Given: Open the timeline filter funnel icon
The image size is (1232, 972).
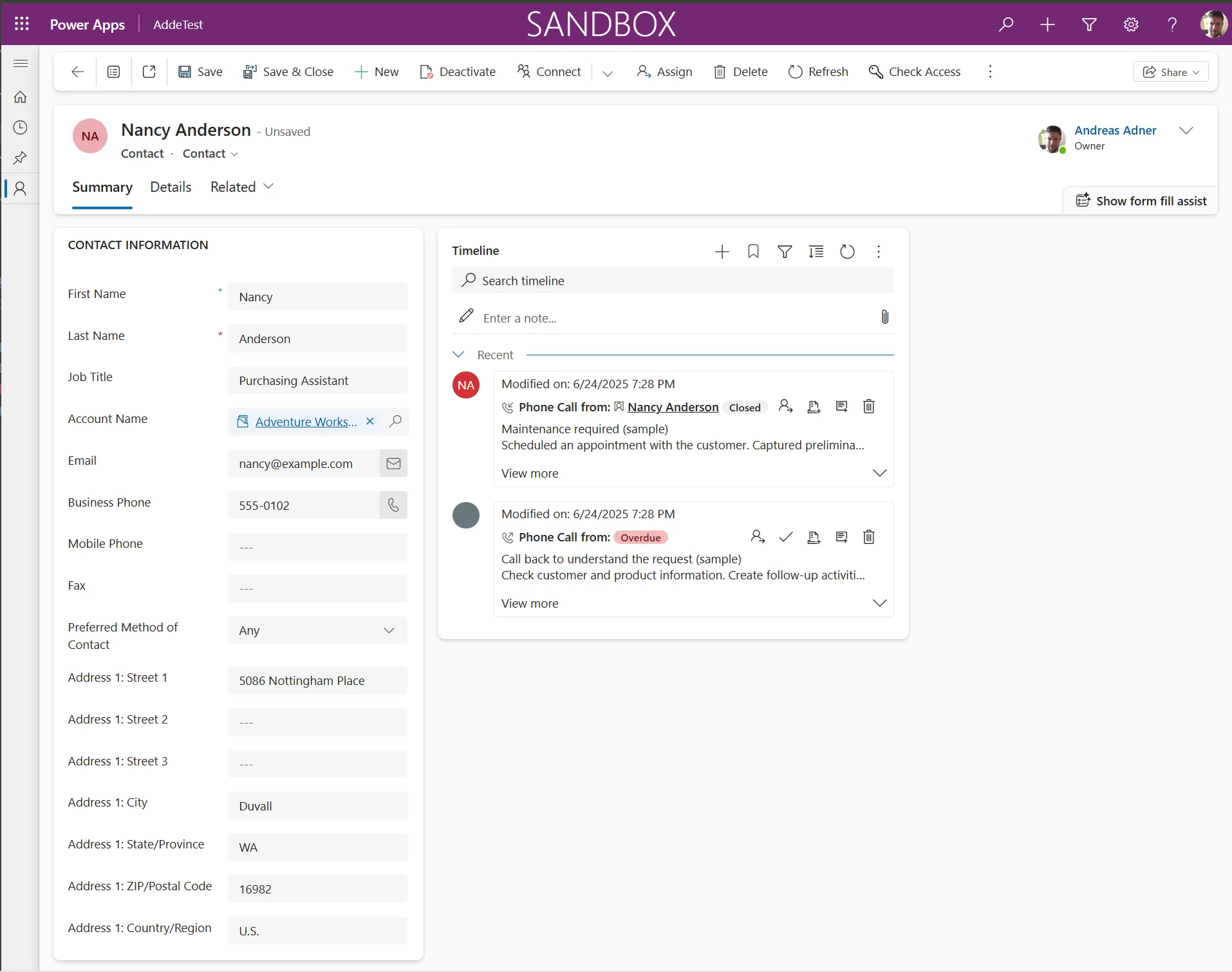Looking at the screenshot, I should [785, 251].
